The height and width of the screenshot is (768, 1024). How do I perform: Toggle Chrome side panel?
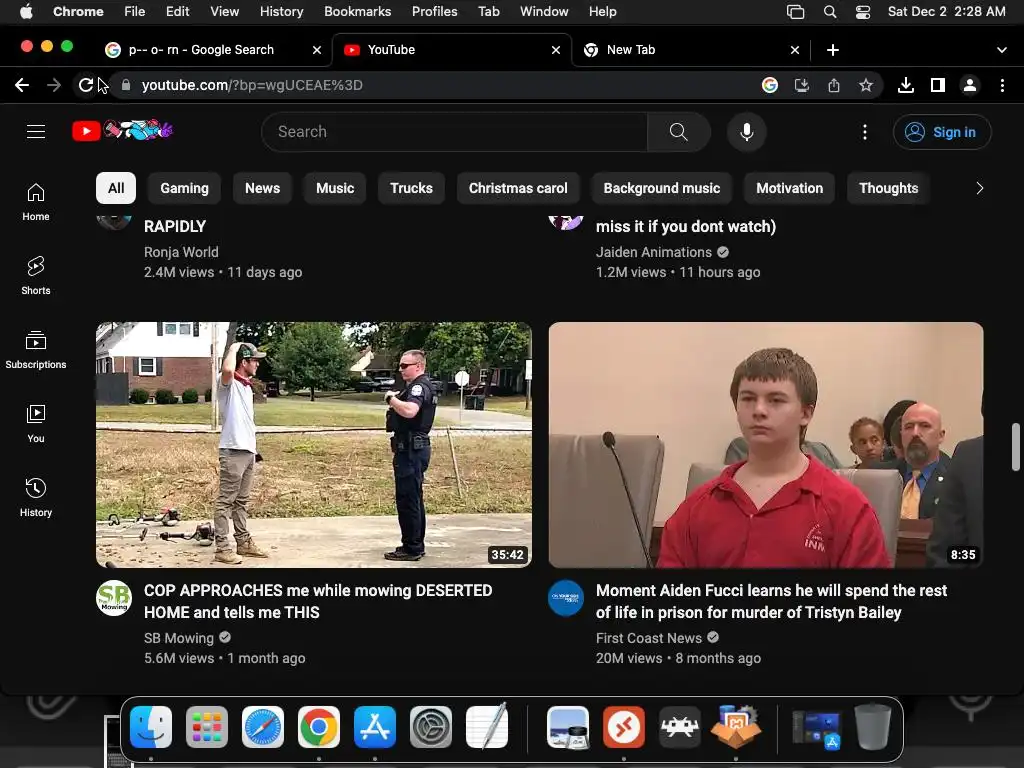938,85
